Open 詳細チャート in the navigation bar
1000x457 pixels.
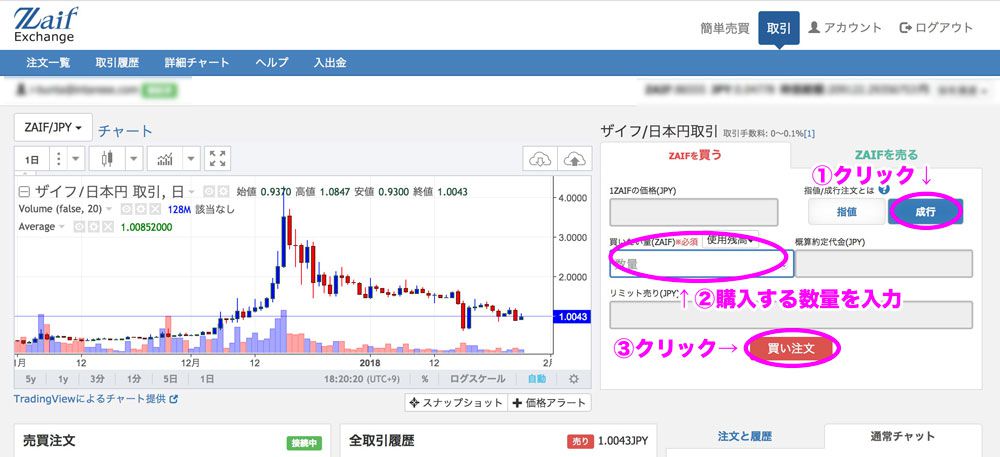pos(197,62)
